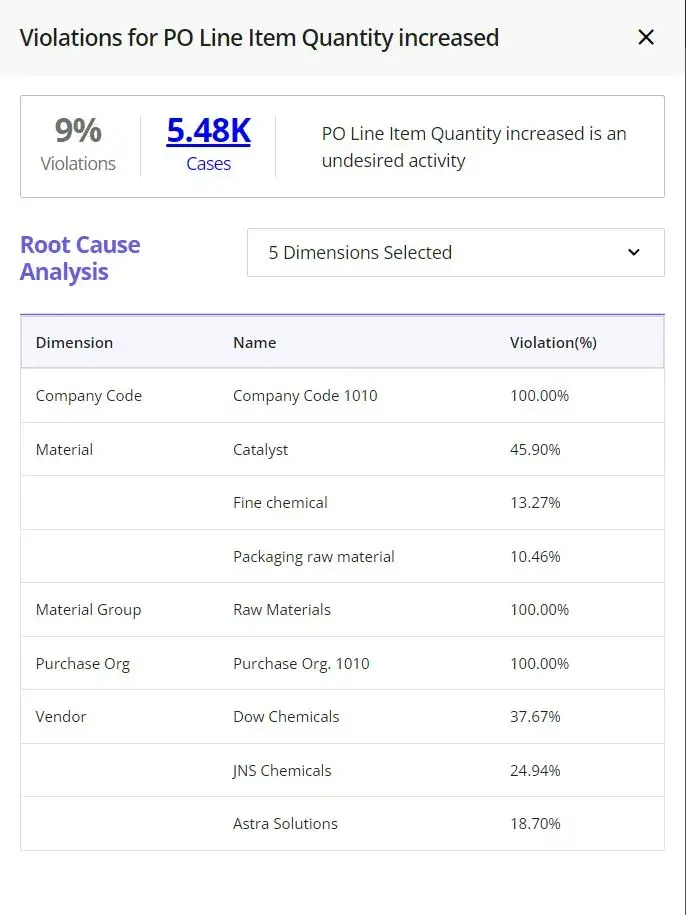Sort by Dimension column header
Screen dimensions: 686x915
click(x=74, y=343)
